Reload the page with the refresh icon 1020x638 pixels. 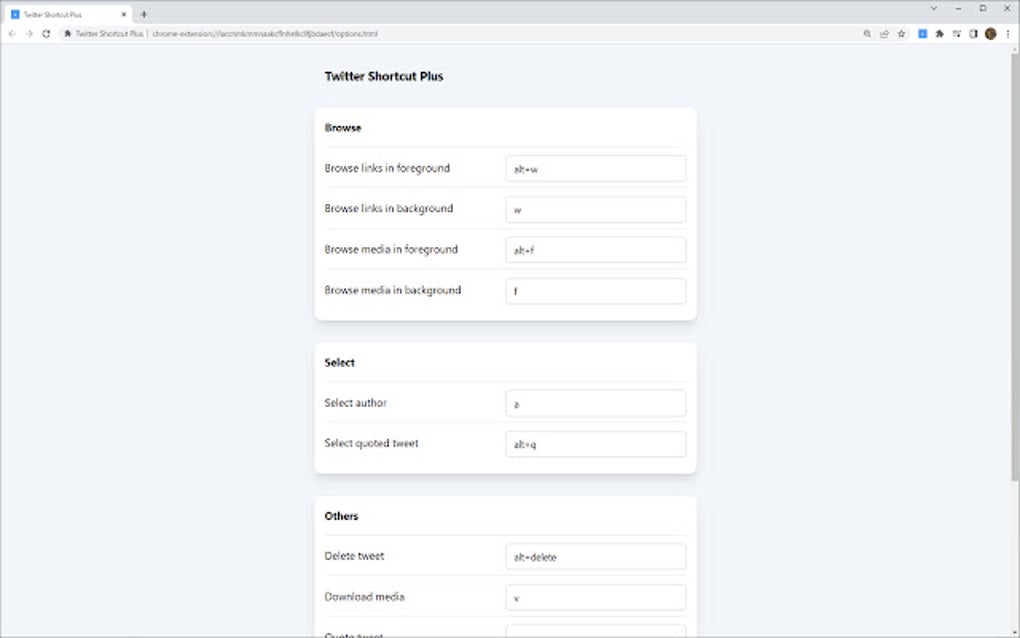click(x=46, y=34)
